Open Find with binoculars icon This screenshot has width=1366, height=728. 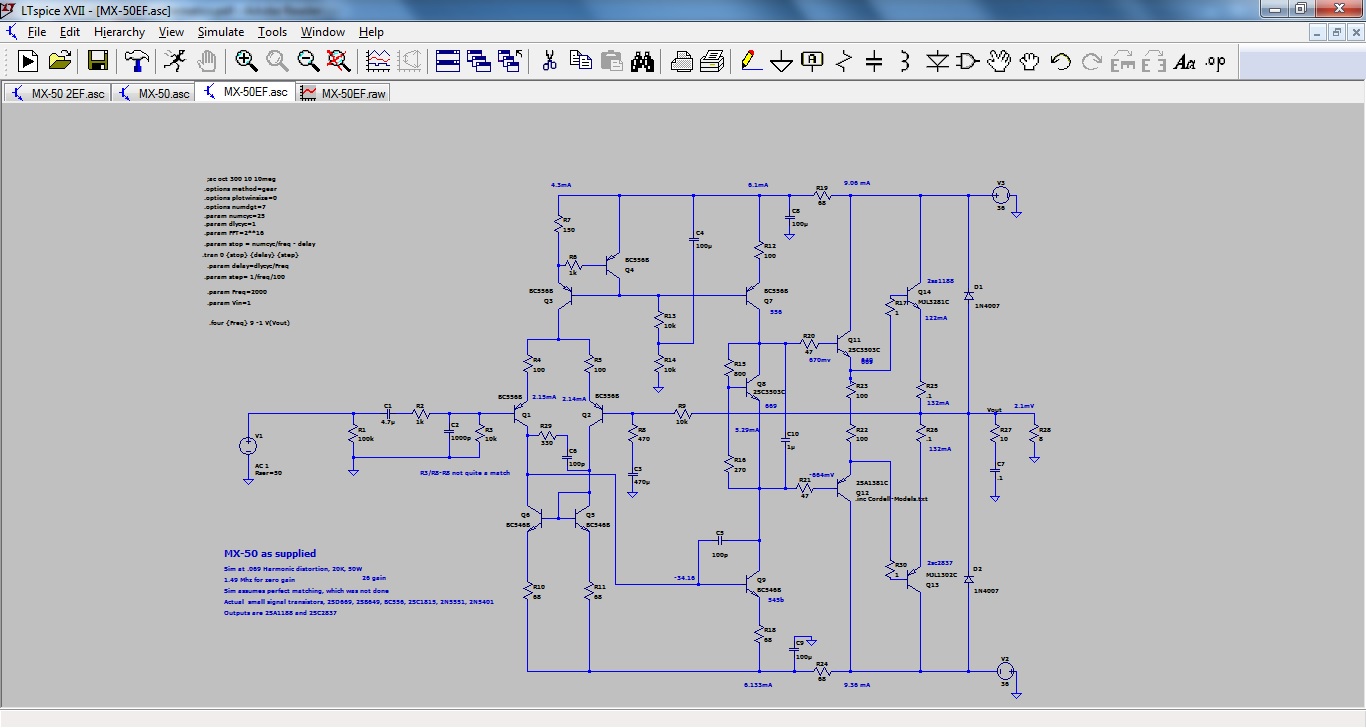point(642,61)
